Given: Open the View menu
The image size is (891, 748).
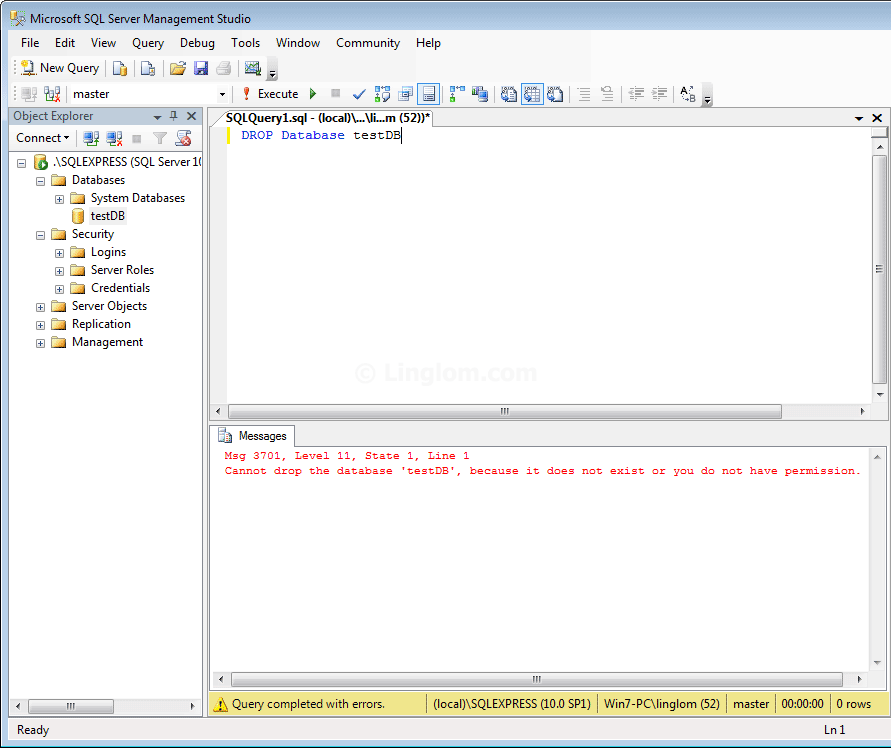Looking at the screenshot, I should [103, 43].
